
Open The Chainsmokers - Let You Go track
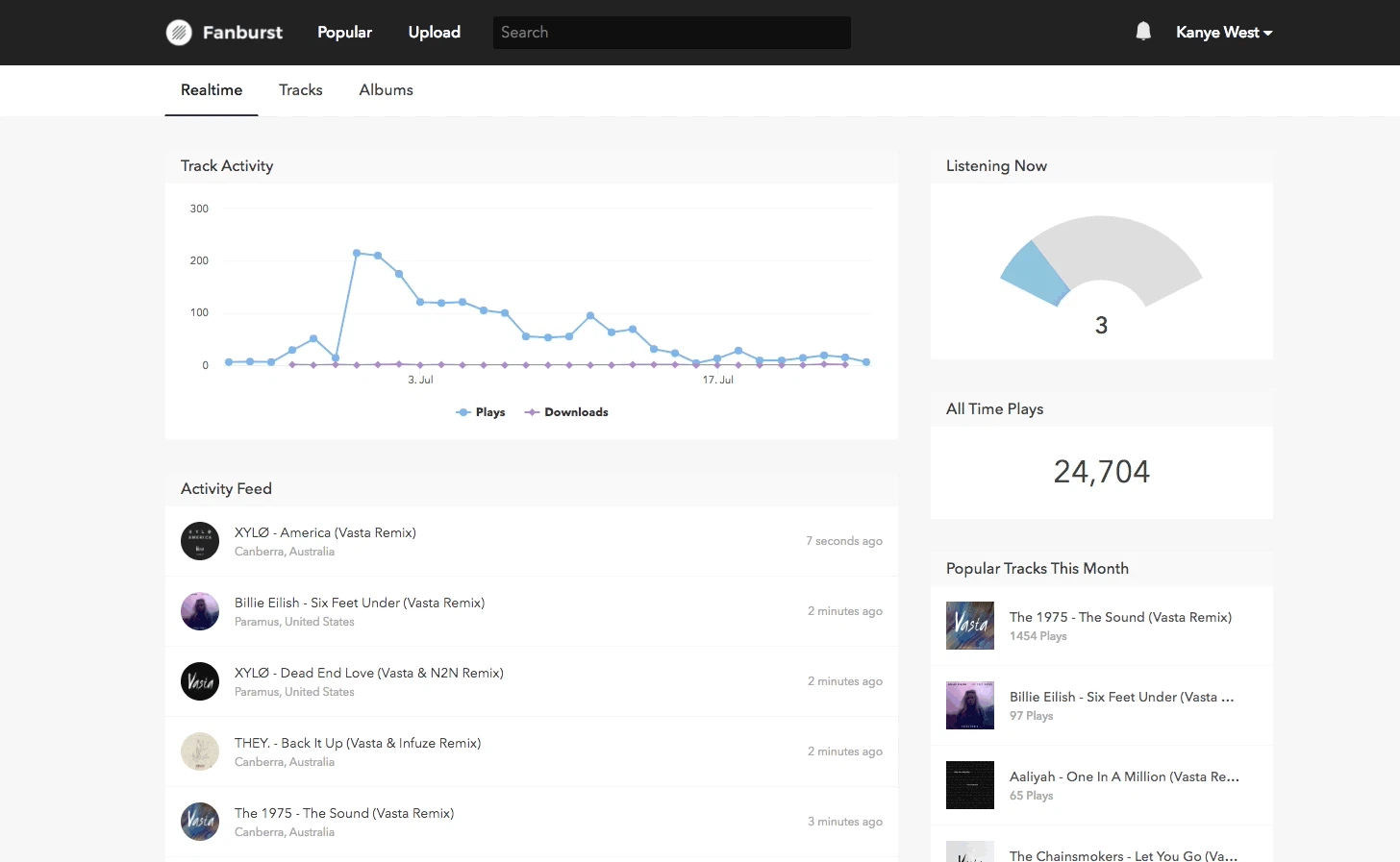coord(1123,855)
